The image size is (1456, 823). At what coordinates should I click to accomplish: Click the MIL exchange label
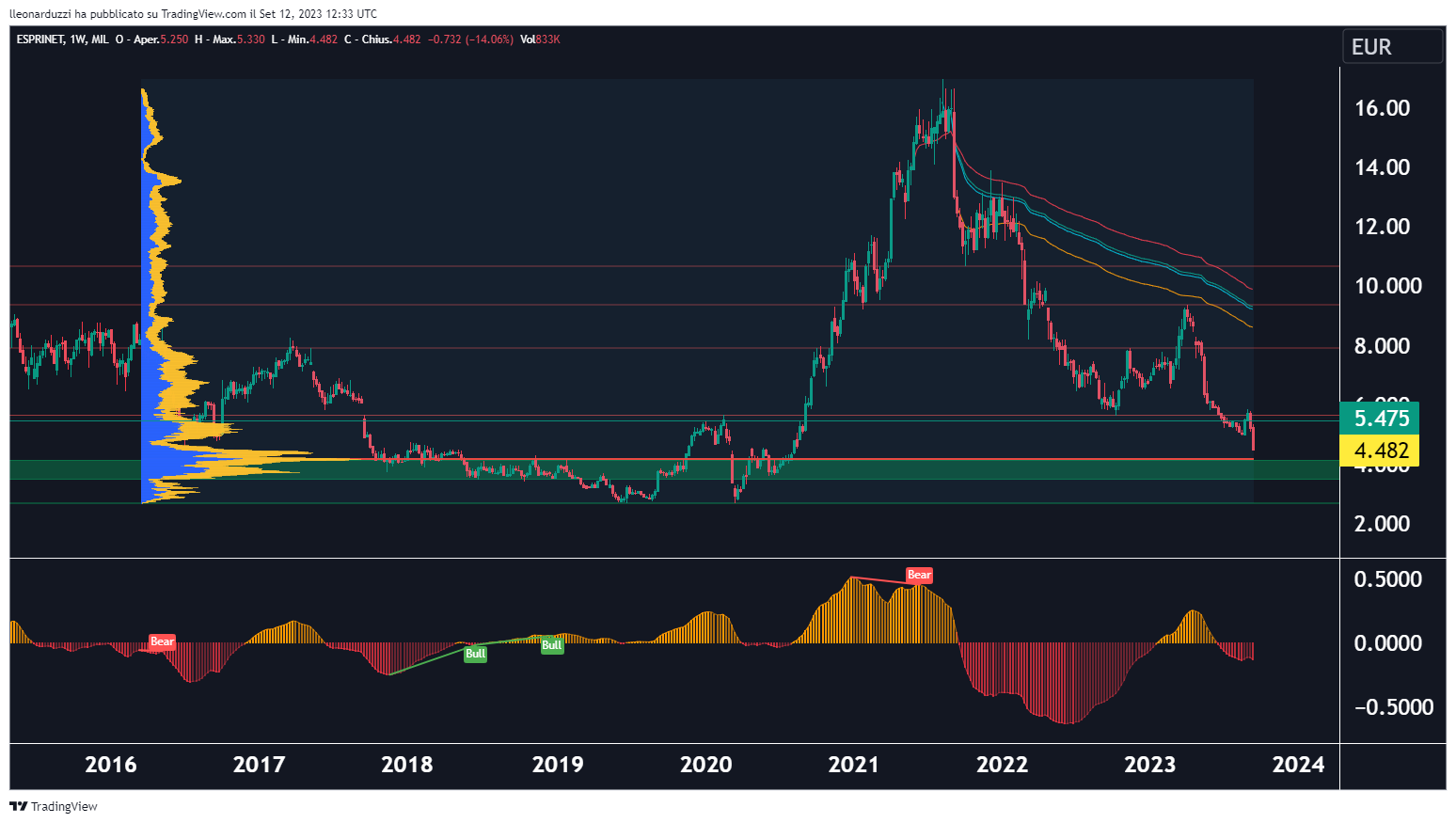pos(101,40)
